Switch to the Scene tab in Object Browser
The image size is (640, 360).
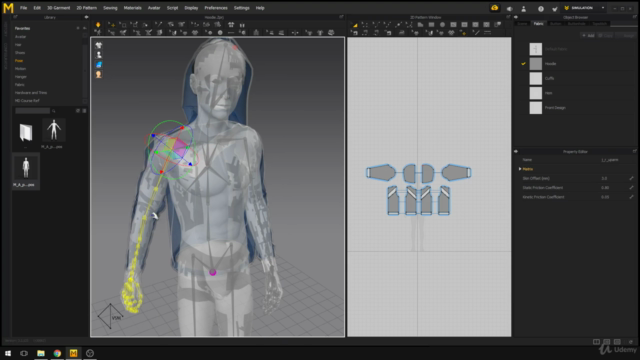point(522,24)
